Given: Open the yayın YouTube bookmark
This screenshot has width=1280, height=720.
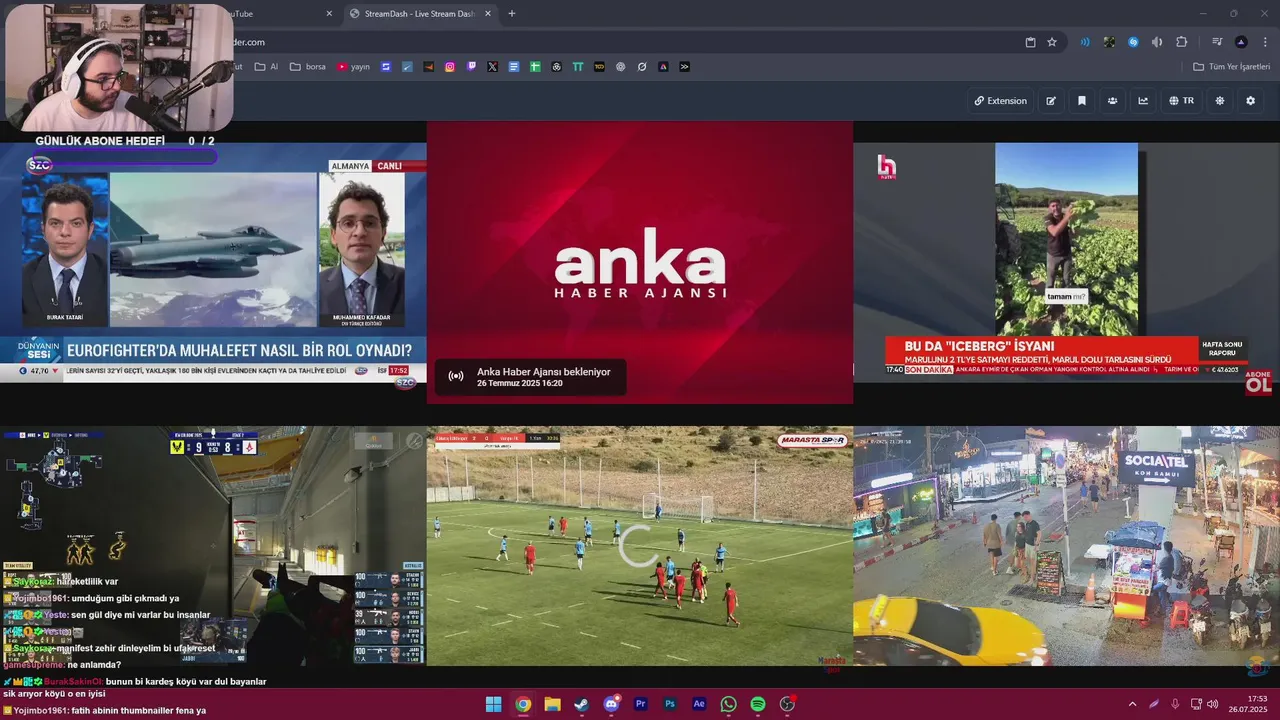Looking at the screenshot, I should tap(353, 67).
